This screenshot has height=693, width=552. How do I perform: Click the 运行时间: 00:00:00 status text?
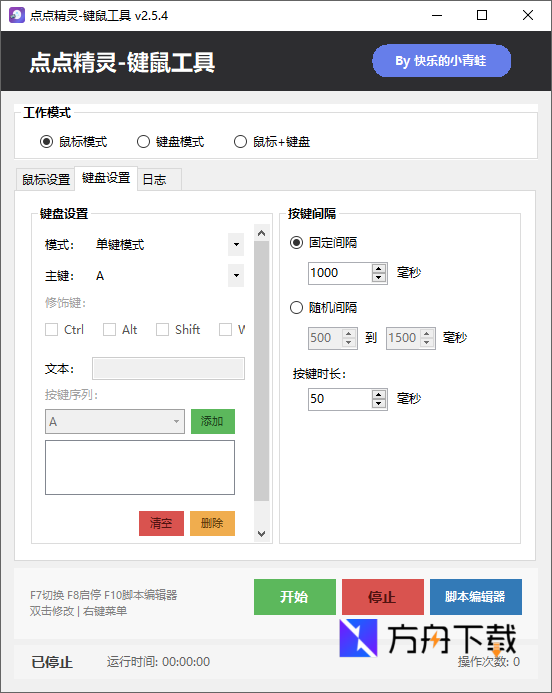(158, 662)
